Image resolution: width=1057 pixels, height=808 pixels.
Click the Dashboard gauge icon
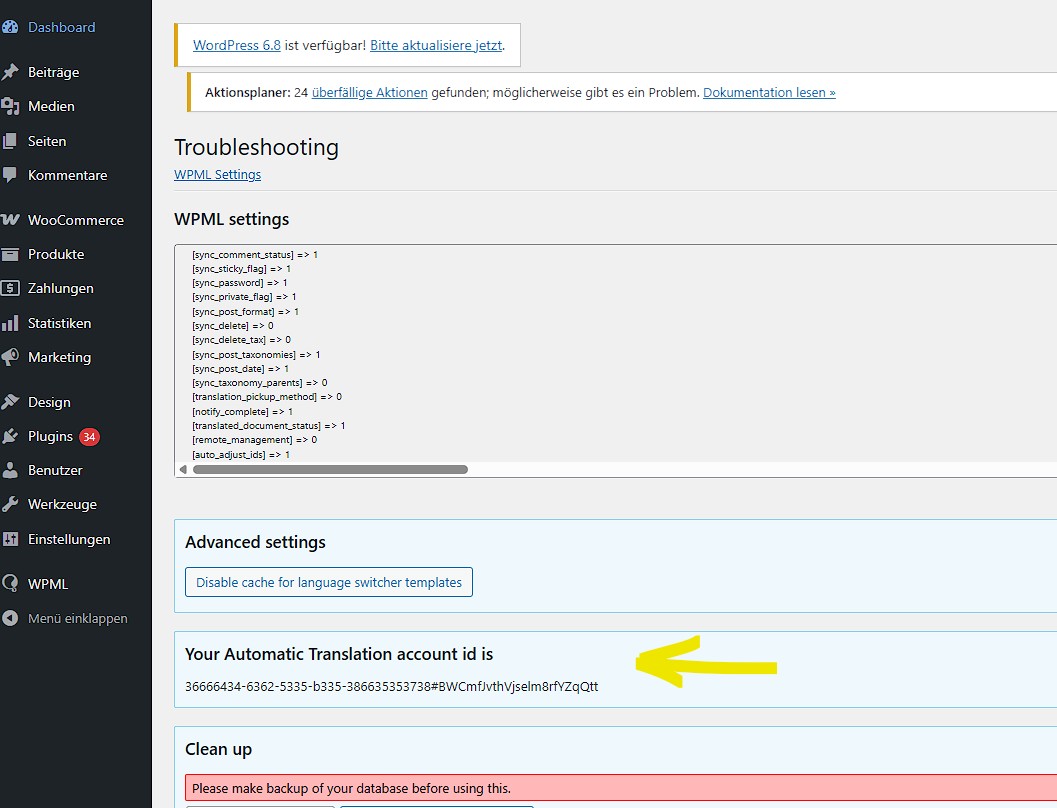[10, 27]
